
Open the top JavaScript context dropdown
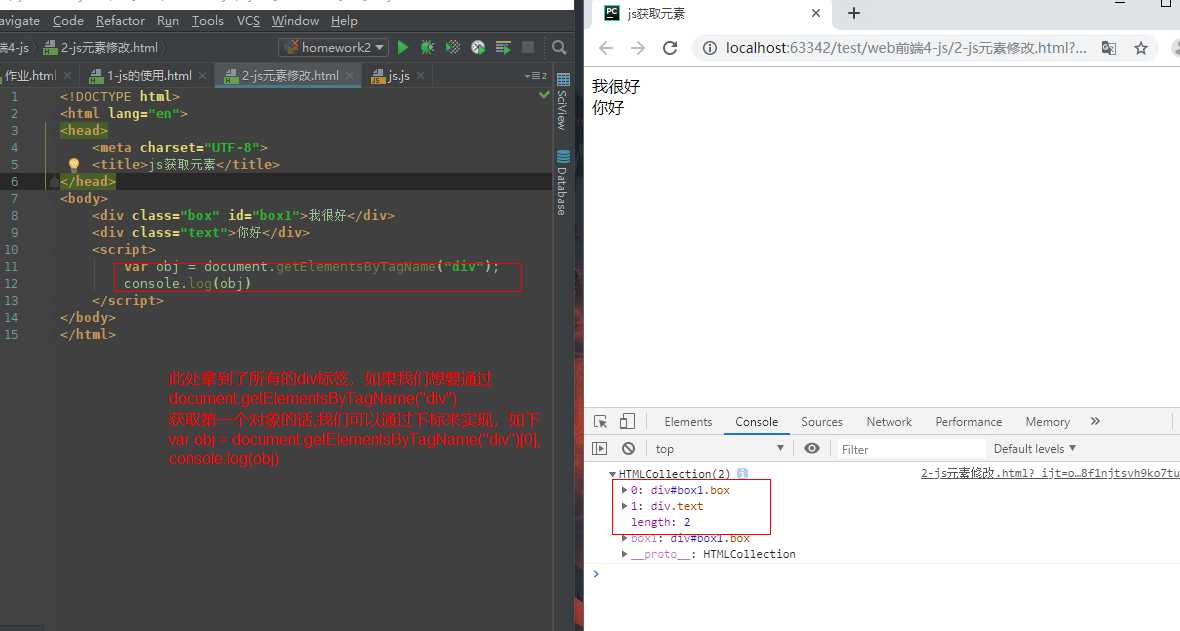coord(719,449)
